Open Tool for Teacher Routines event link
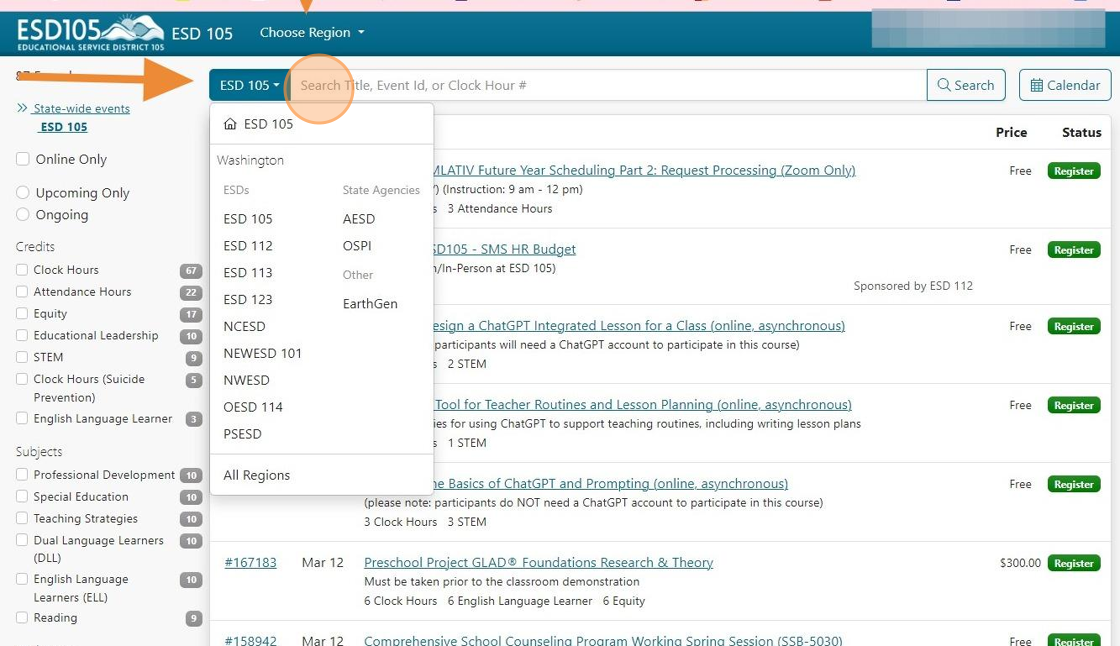Viewport: 1120px width, 646px height. (x=643, y=404)
